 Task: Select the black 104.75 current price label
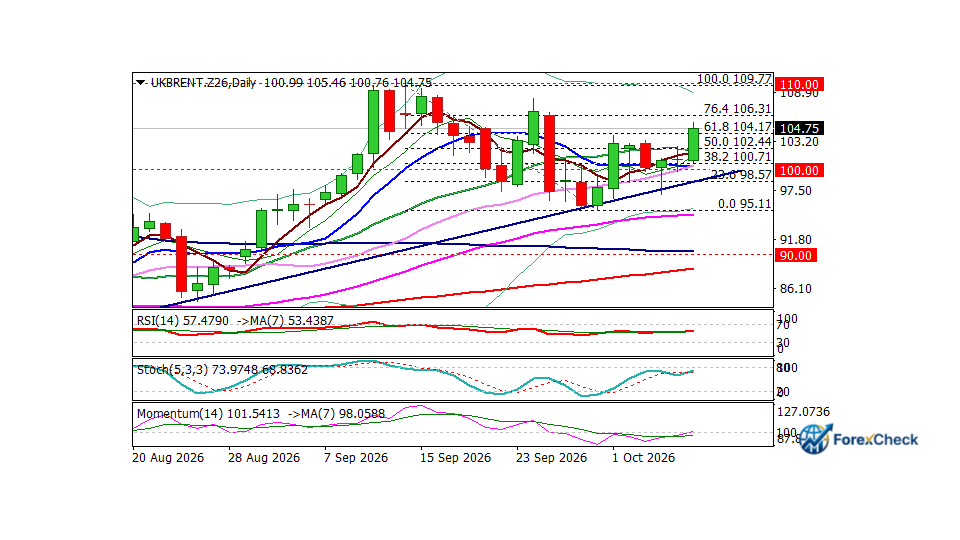[x=800, y=128]
